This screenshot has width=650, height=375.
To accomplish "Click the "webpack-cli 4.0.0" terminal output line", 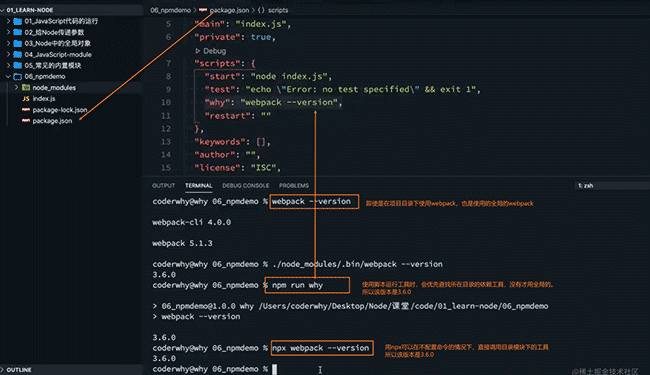I will point(192,223).
